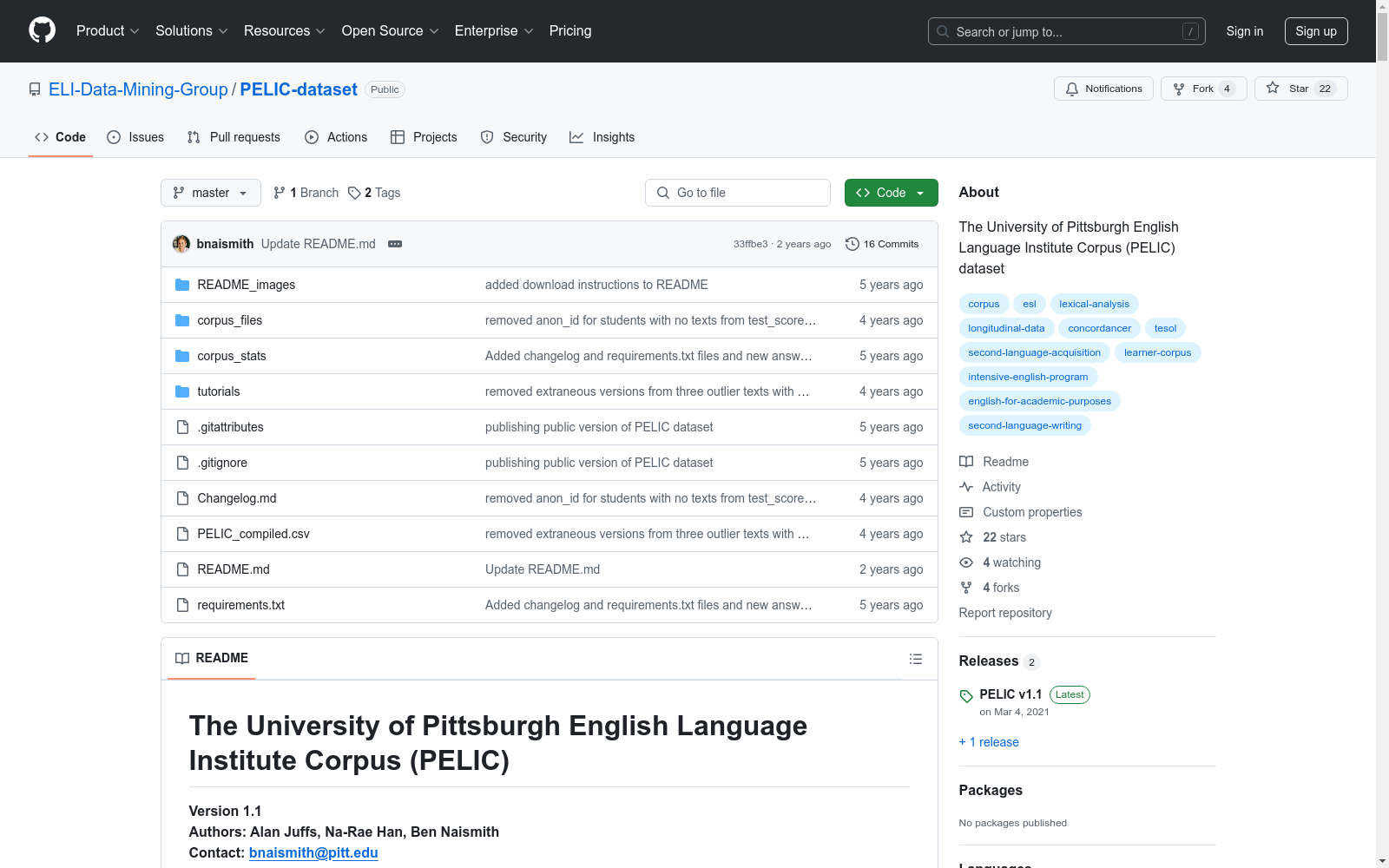Image resolution: width=1389 pixels, height=868 pixels.
Task: Switch to the Code tab
Action: pyautogui.click(x=61, y=137)
